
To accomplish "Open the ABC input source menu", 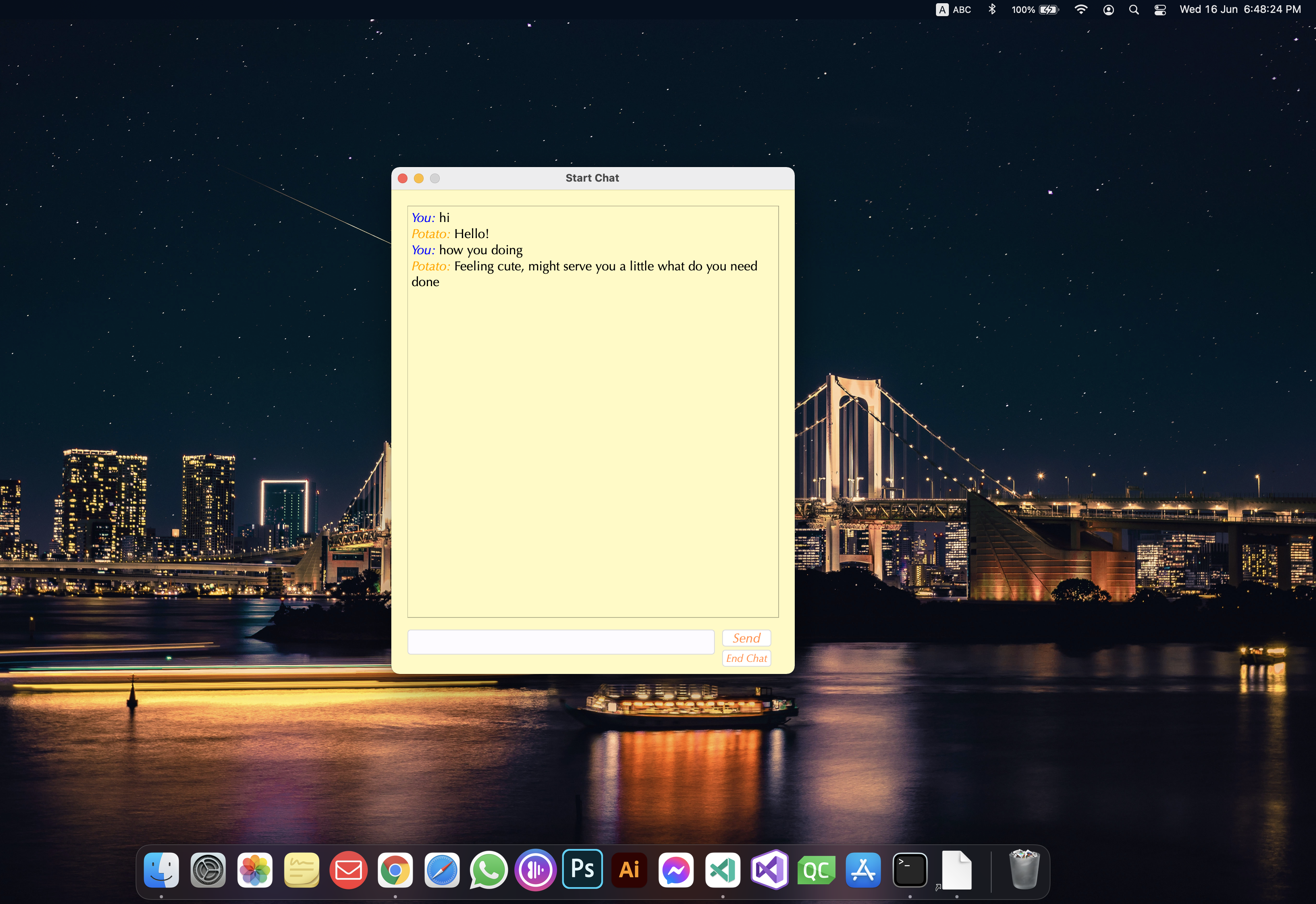I will point(954,10).
